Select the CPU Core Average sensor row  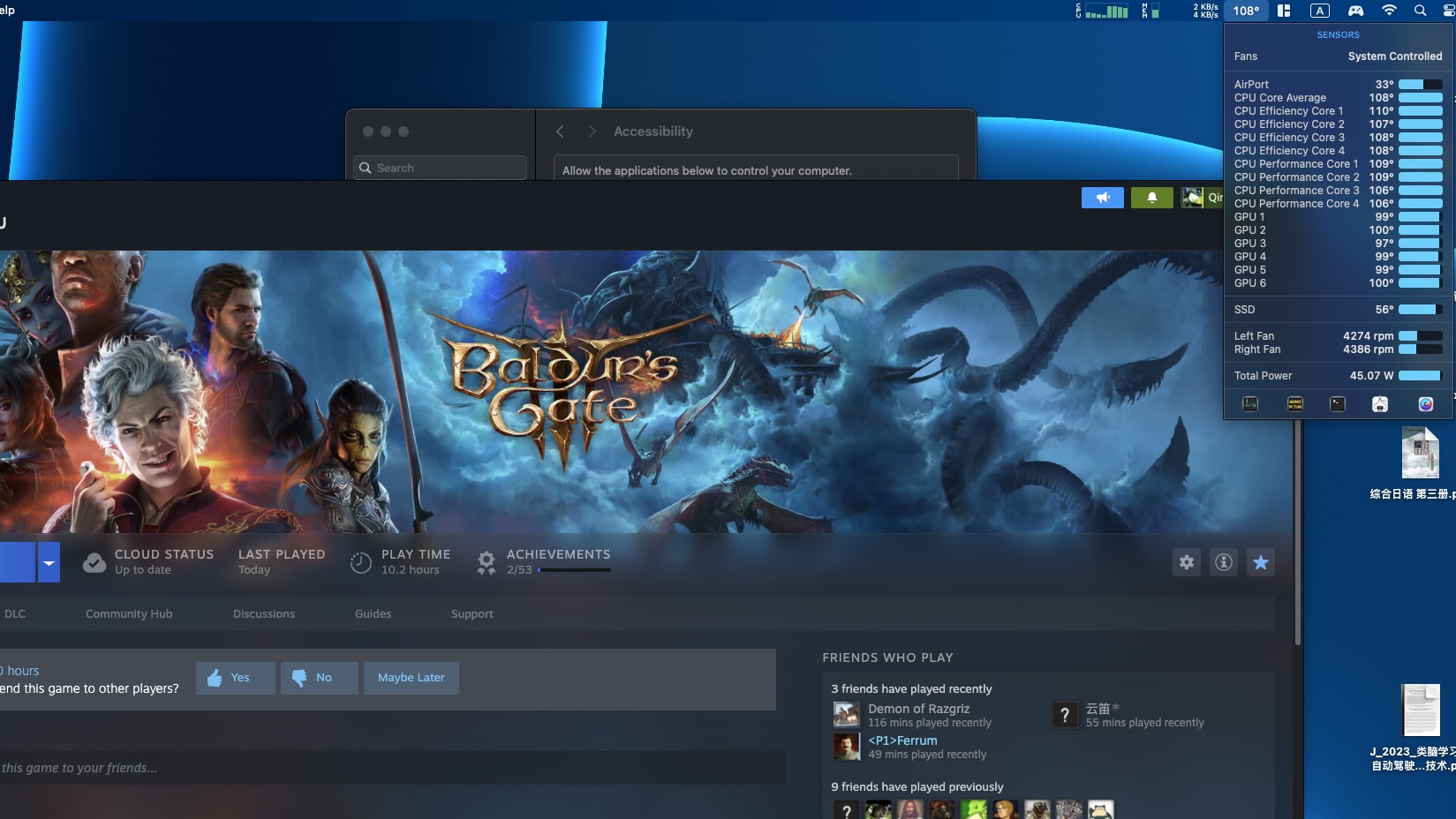(1338, 98)
